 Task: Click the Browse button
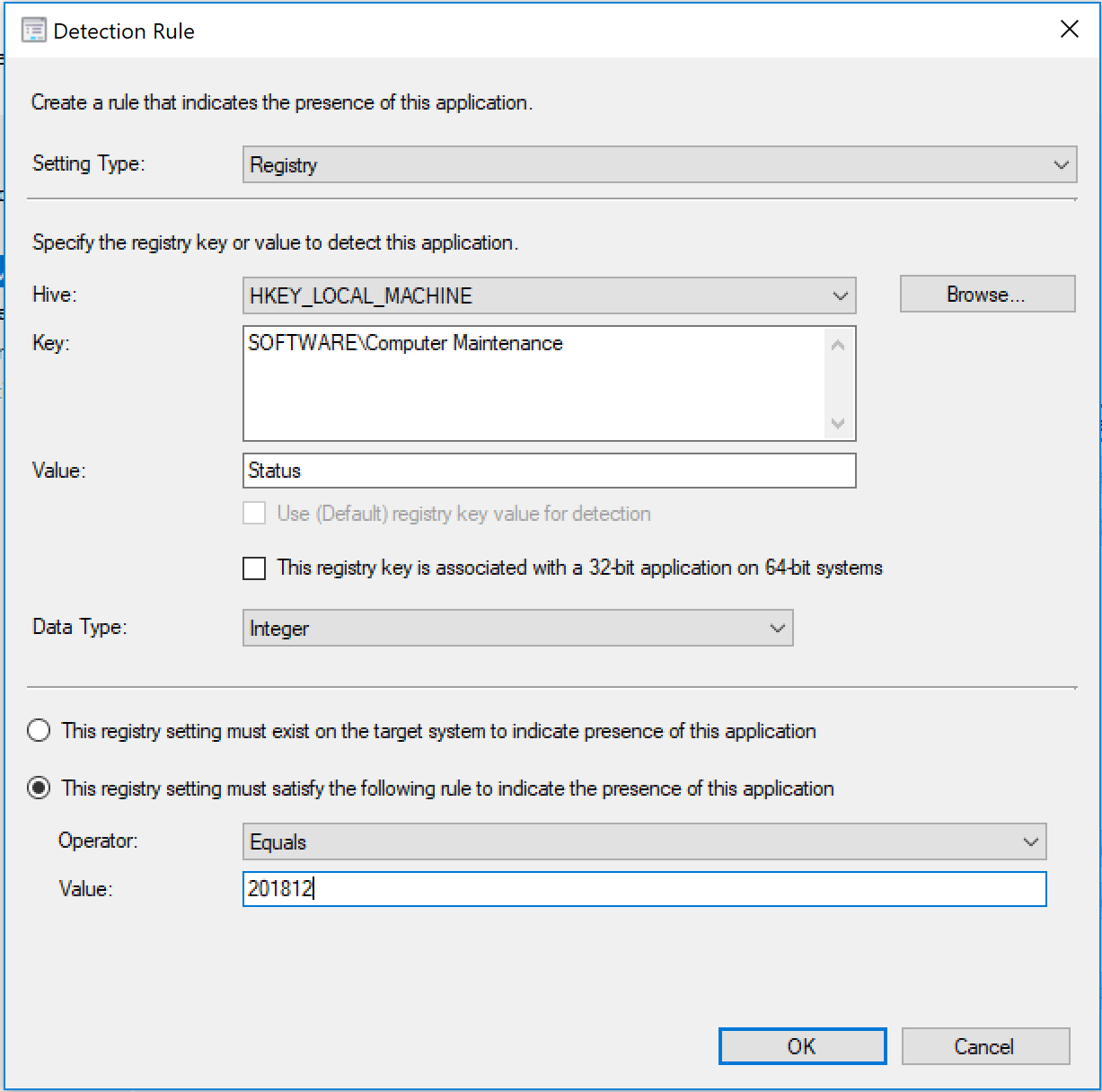tap(986, 294)
